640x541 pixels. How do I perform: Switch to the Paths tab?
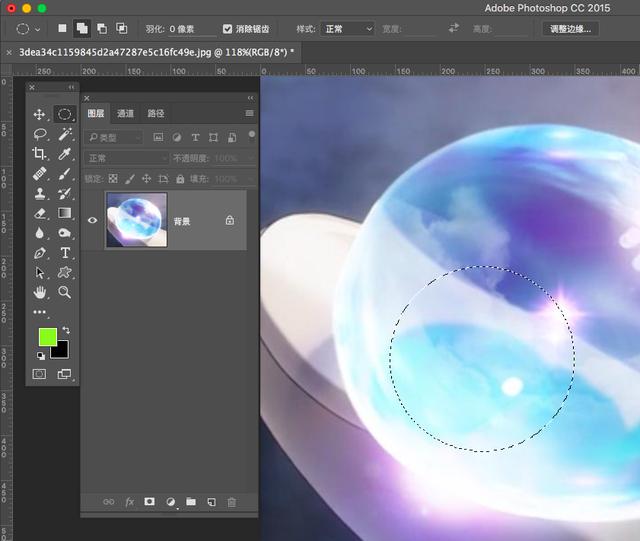click(x=156, y=114)
